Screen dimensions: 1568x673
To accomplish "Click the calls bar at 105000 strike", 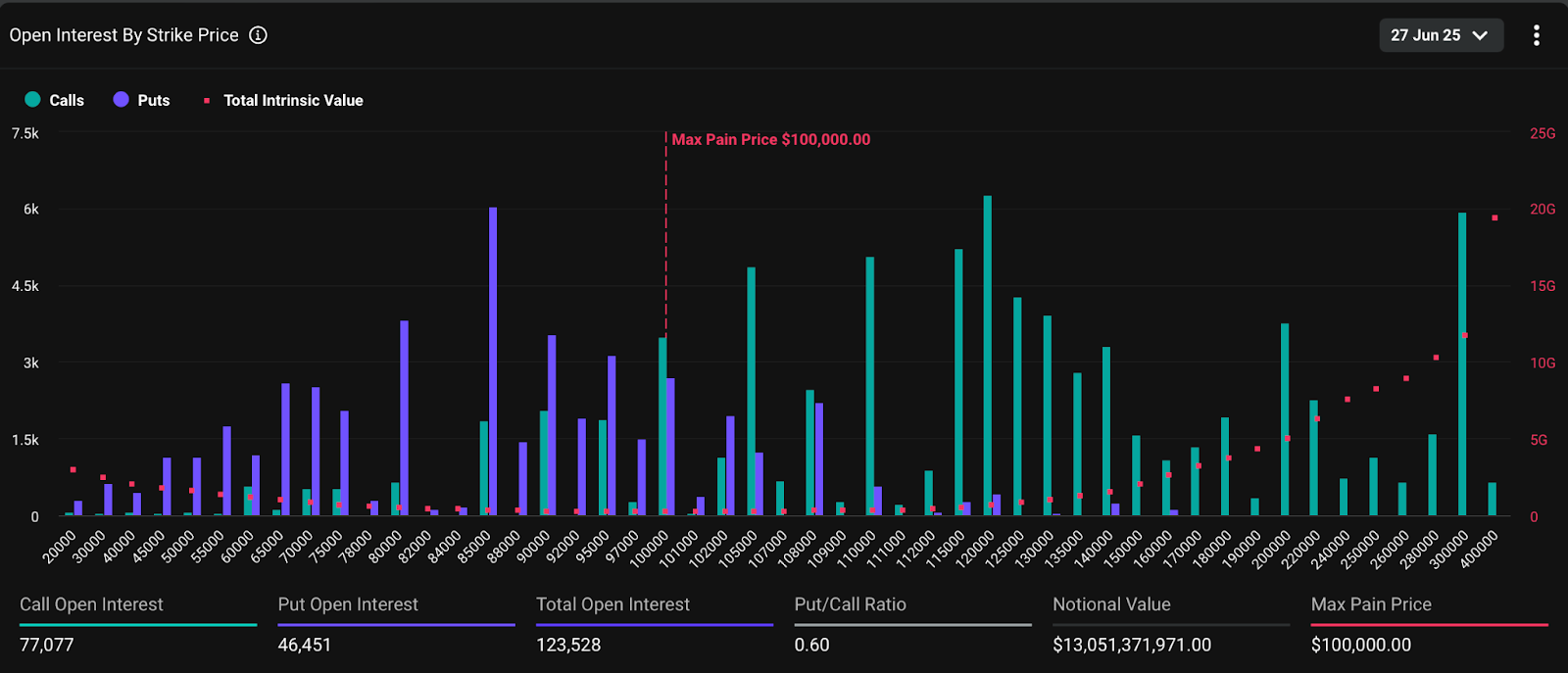I will (x=751, y=391).
